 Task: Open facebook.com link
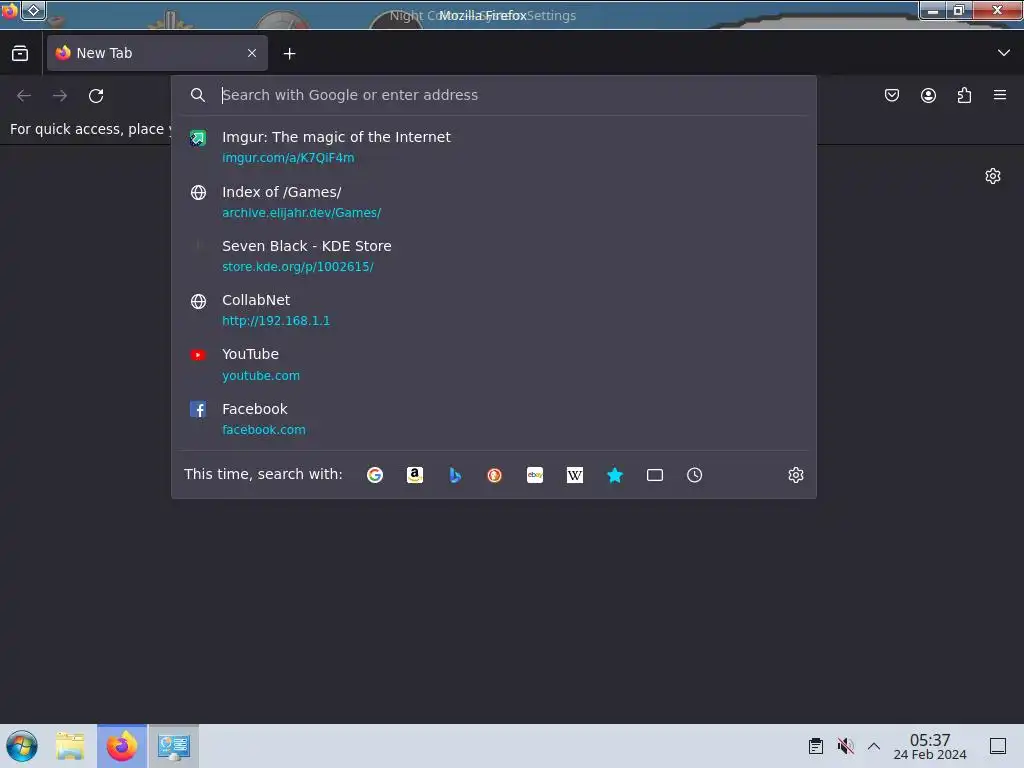pyautogui.click(x=264, y=430)
